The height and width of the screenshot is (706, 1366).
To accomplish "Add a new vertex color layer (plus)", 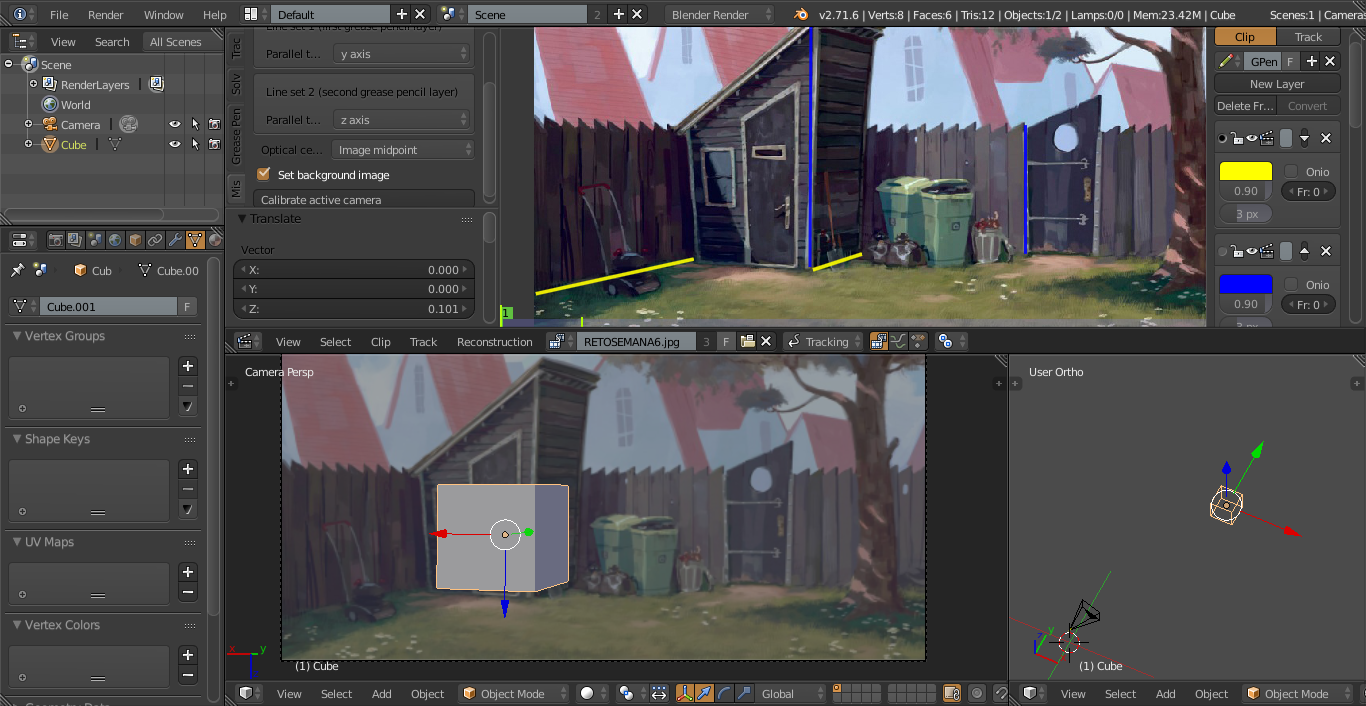I will [187, 655].
